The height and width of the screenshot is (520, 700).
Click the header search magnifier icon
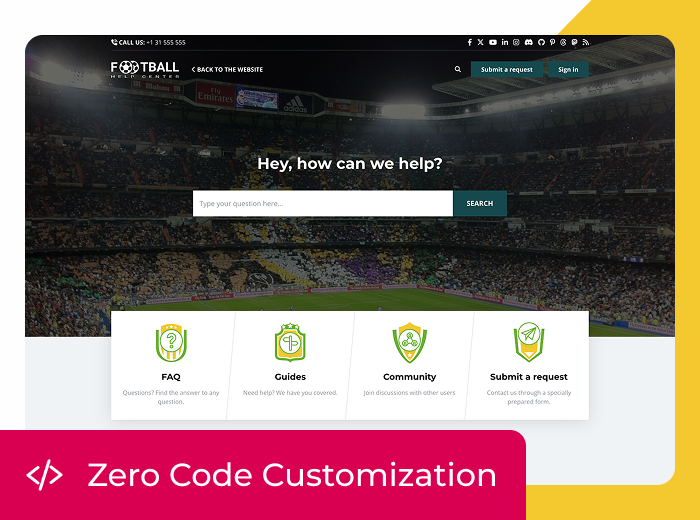tap(458, 69)
